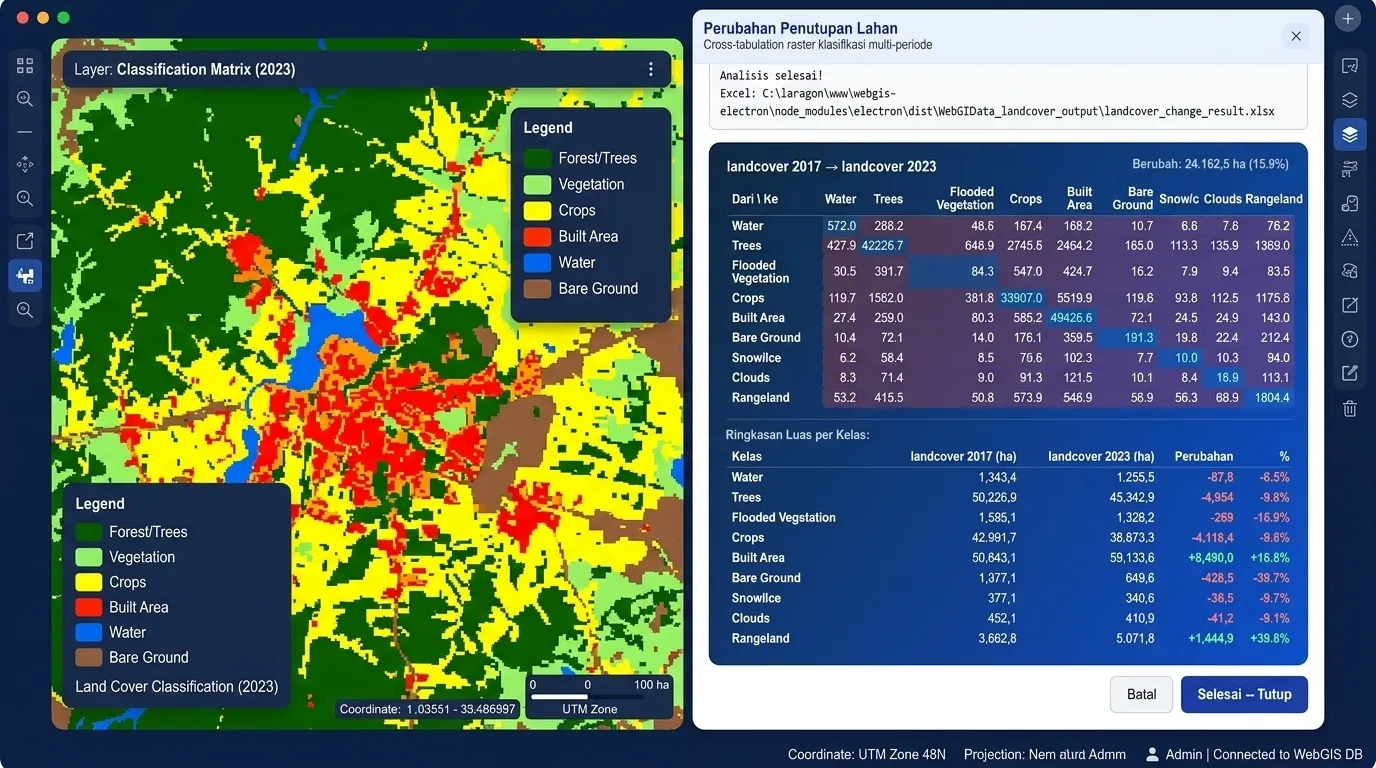Viewport: 1376px width, 768px height.
Task: Click the 'Ringkasan Luas per Kelas:' heading
Action: point(797,435)
